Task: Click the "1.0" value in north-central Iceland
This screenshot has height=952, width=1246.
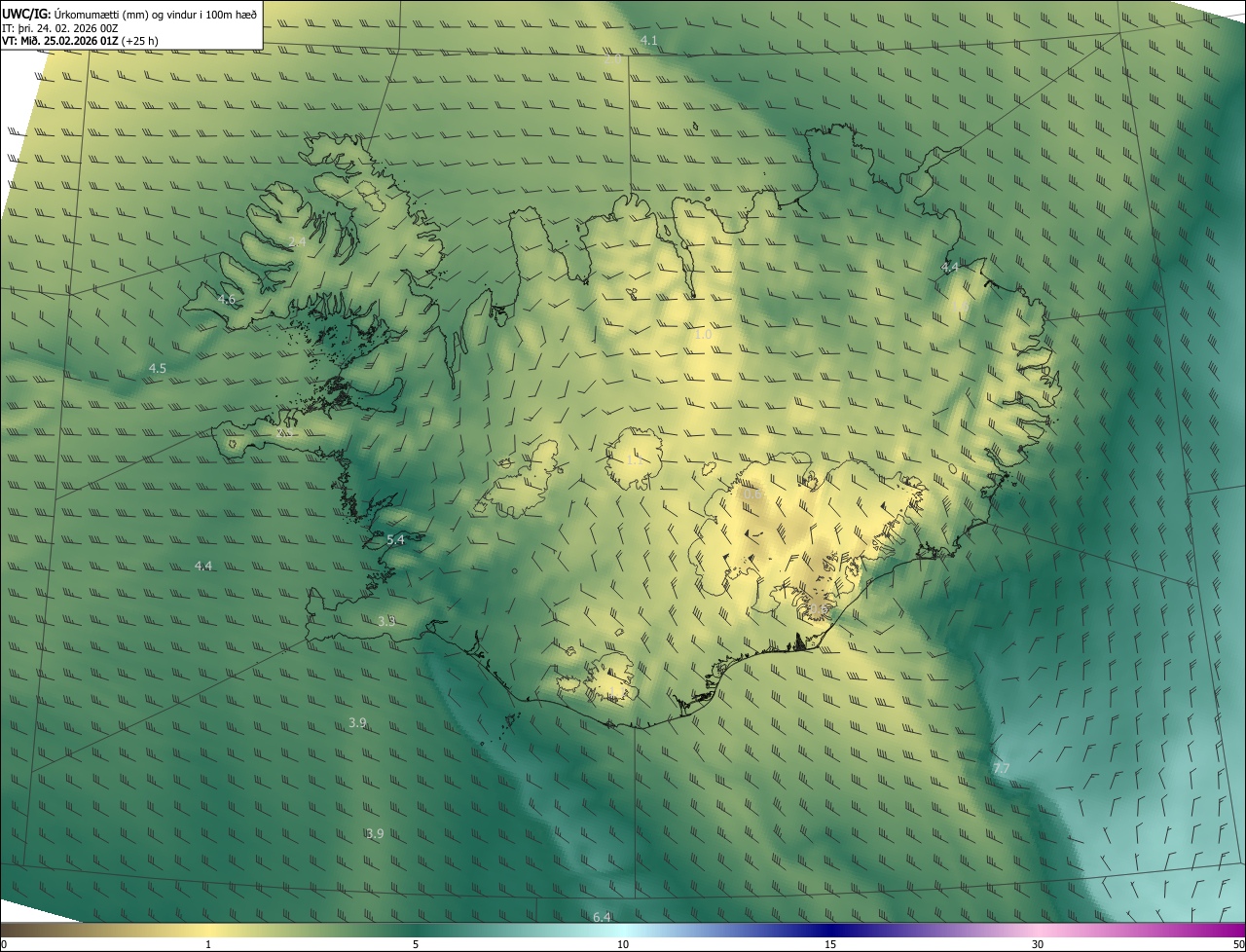Action: click(704, 334)
